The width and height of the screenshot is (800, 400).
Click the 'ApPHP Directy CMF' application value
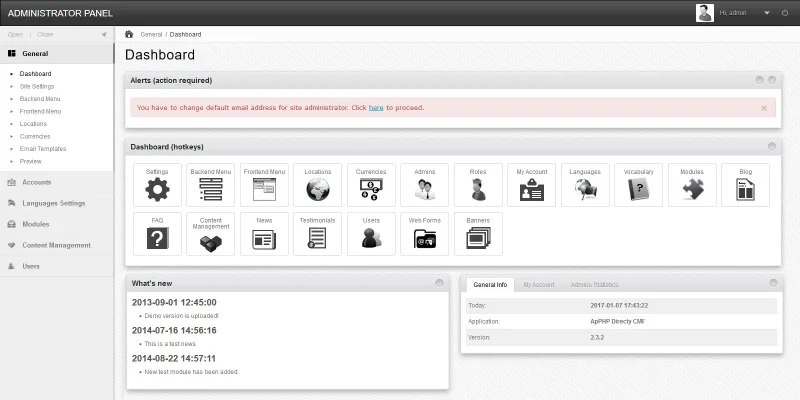tap(617, 321)
